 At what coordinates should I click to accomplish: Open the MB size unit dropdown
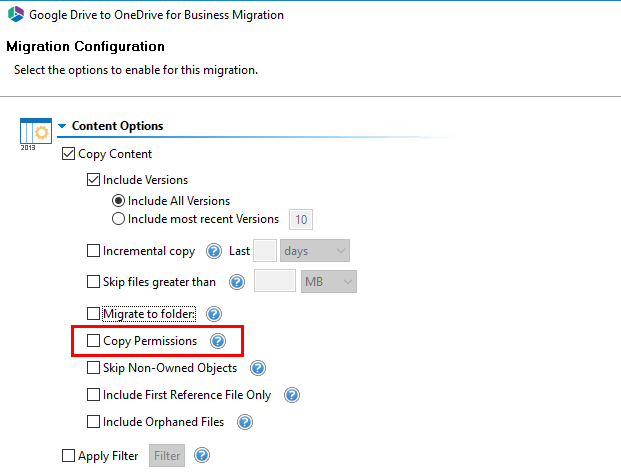328,282
